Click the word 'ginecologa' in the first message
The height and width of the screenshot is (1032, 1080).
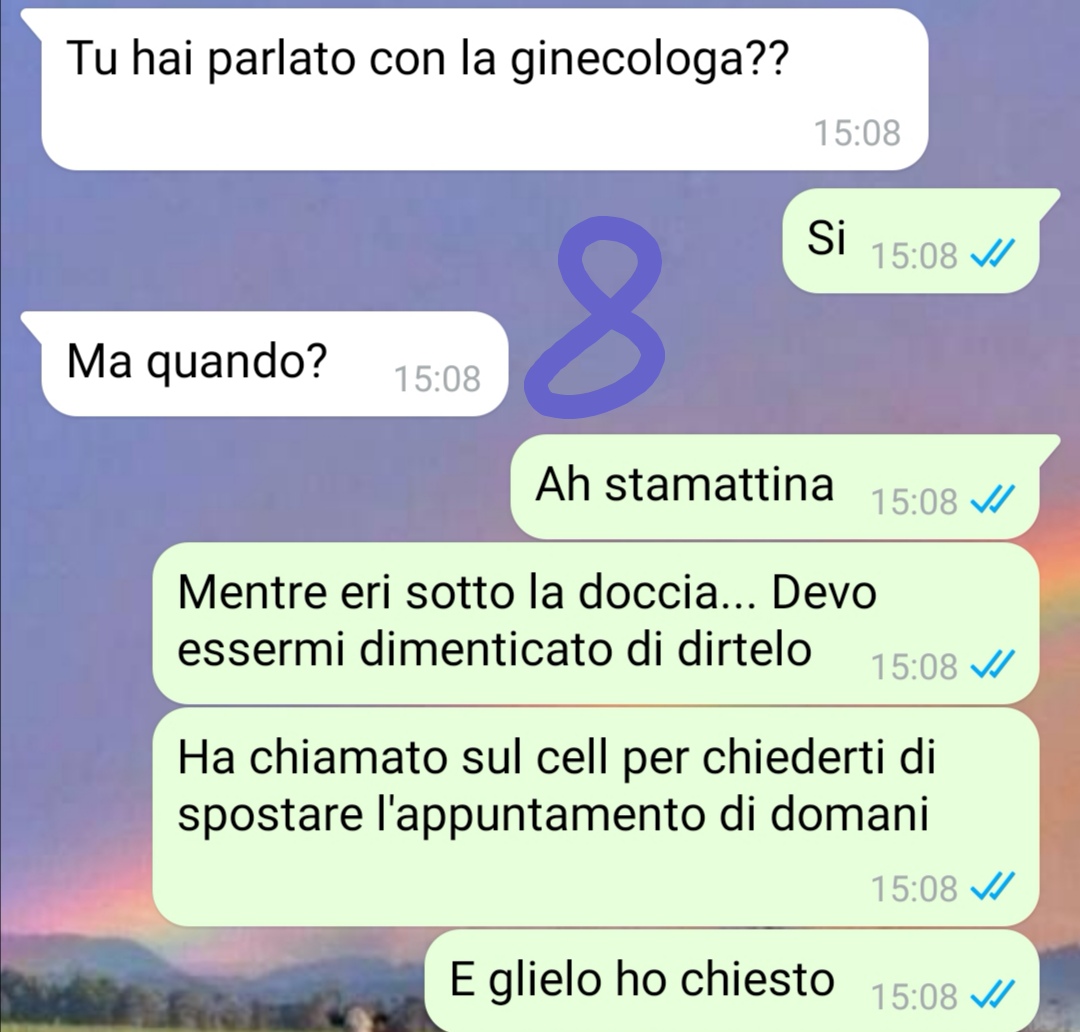[627, 61]
